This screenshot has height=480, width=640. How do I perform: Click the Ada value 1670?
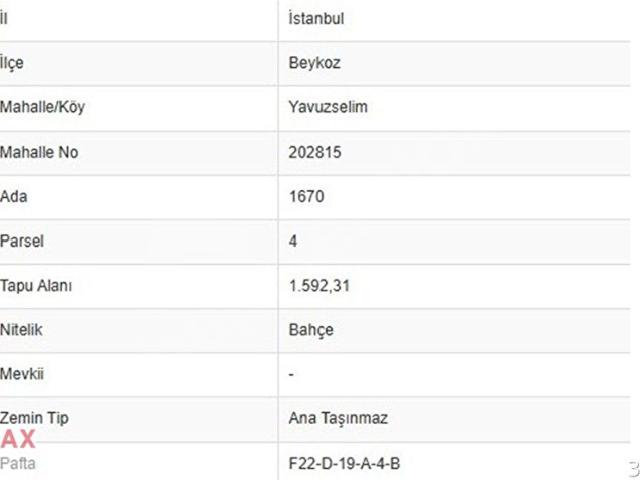click(x=306, y=196)
